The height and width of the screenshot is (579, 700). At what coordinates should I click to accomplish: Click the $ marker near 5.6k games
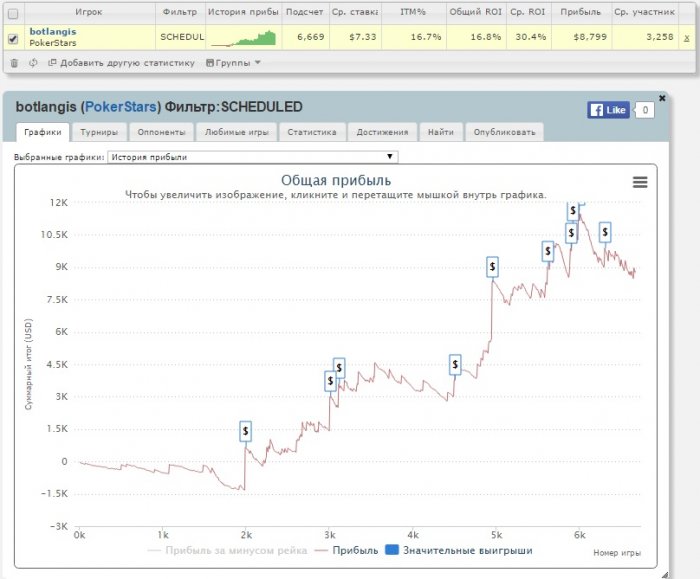point(547,251)
